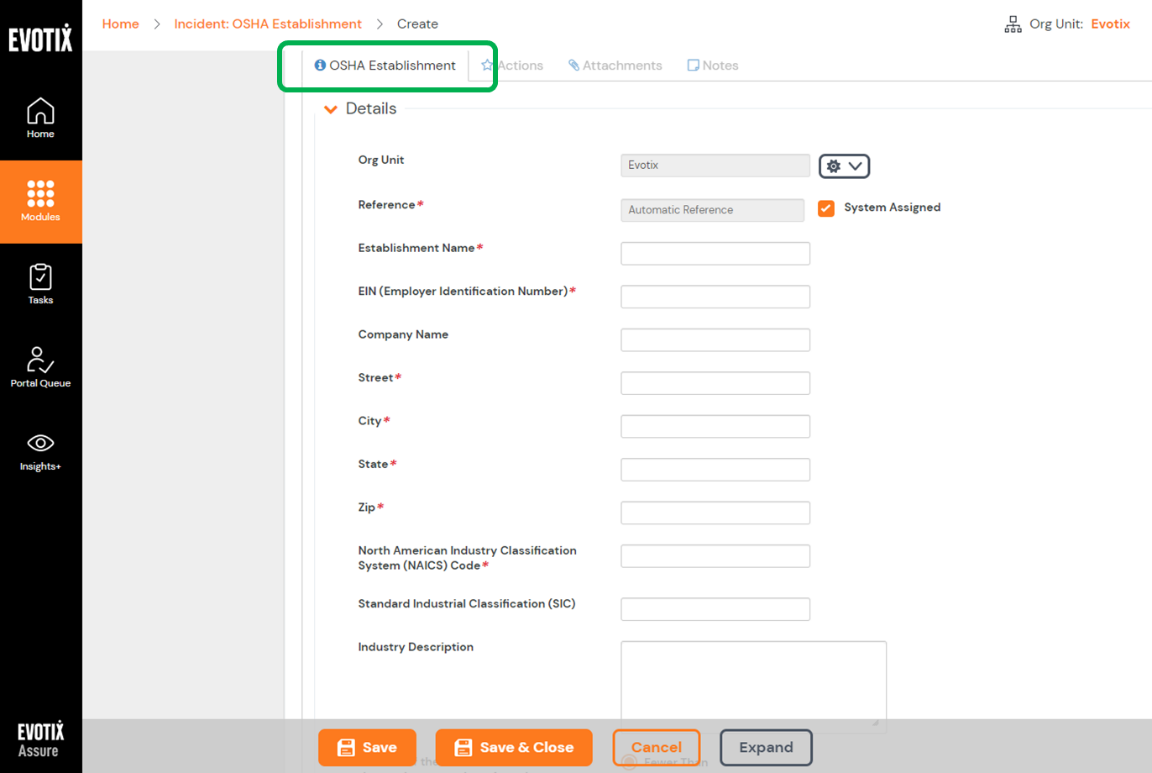The width and height of the screenshot is (1152, 773).
Task: Open the dropdown arrow next to the gear
Action: click(856, 166)
